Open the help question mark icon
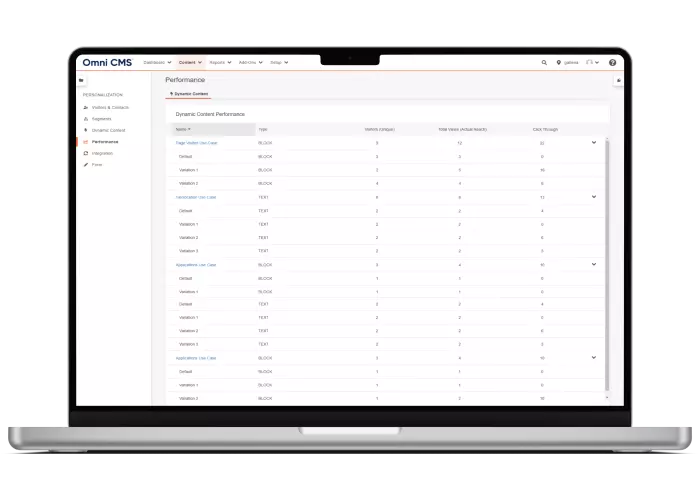Screen dimensions: 700x500 point(612,62)
